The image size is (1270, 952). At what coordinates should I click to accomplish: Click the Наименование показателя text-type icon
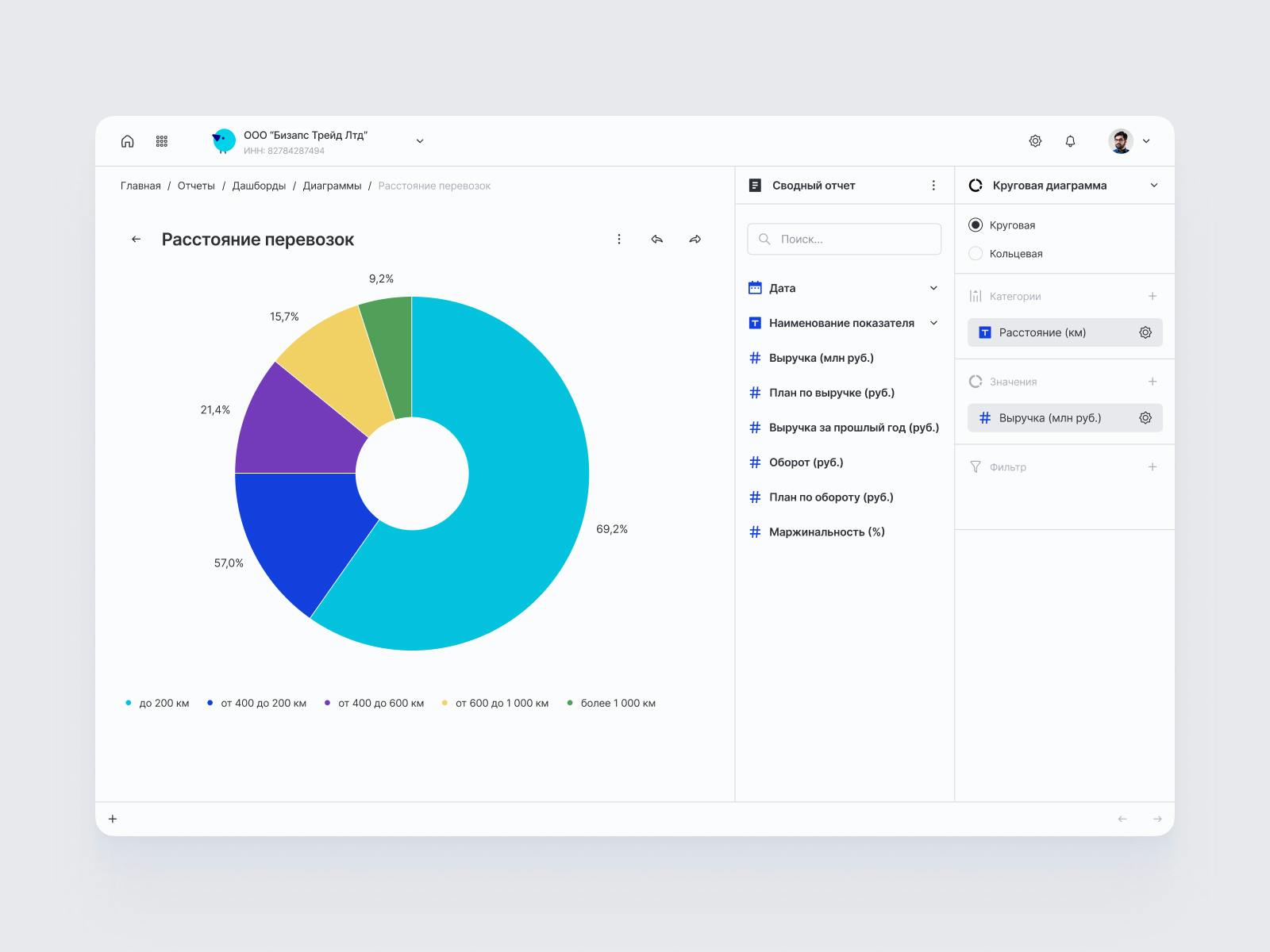tap(755, 323)
